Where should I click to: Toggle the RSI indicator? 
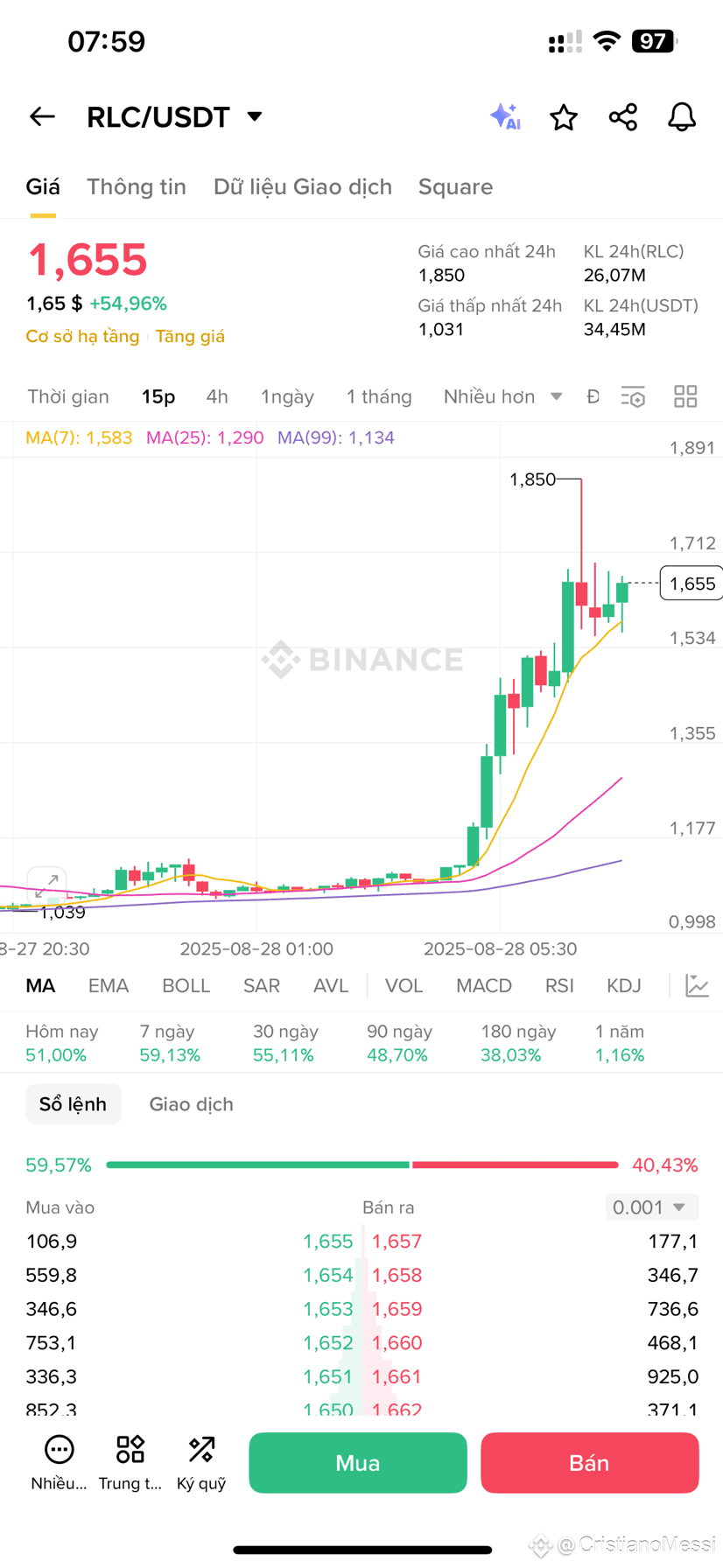[x=559, y=986]
